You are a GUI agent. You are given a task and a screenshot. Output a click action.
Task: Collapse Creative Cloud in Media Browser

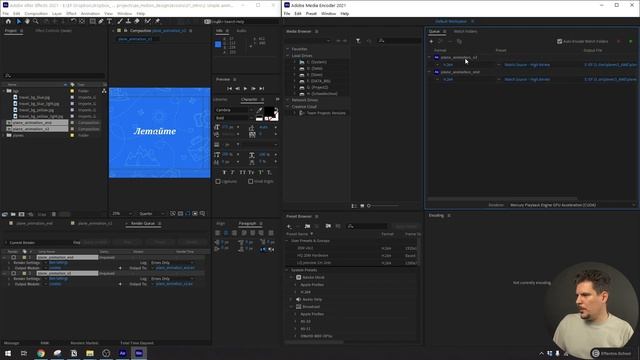click(x=287, y=107)
